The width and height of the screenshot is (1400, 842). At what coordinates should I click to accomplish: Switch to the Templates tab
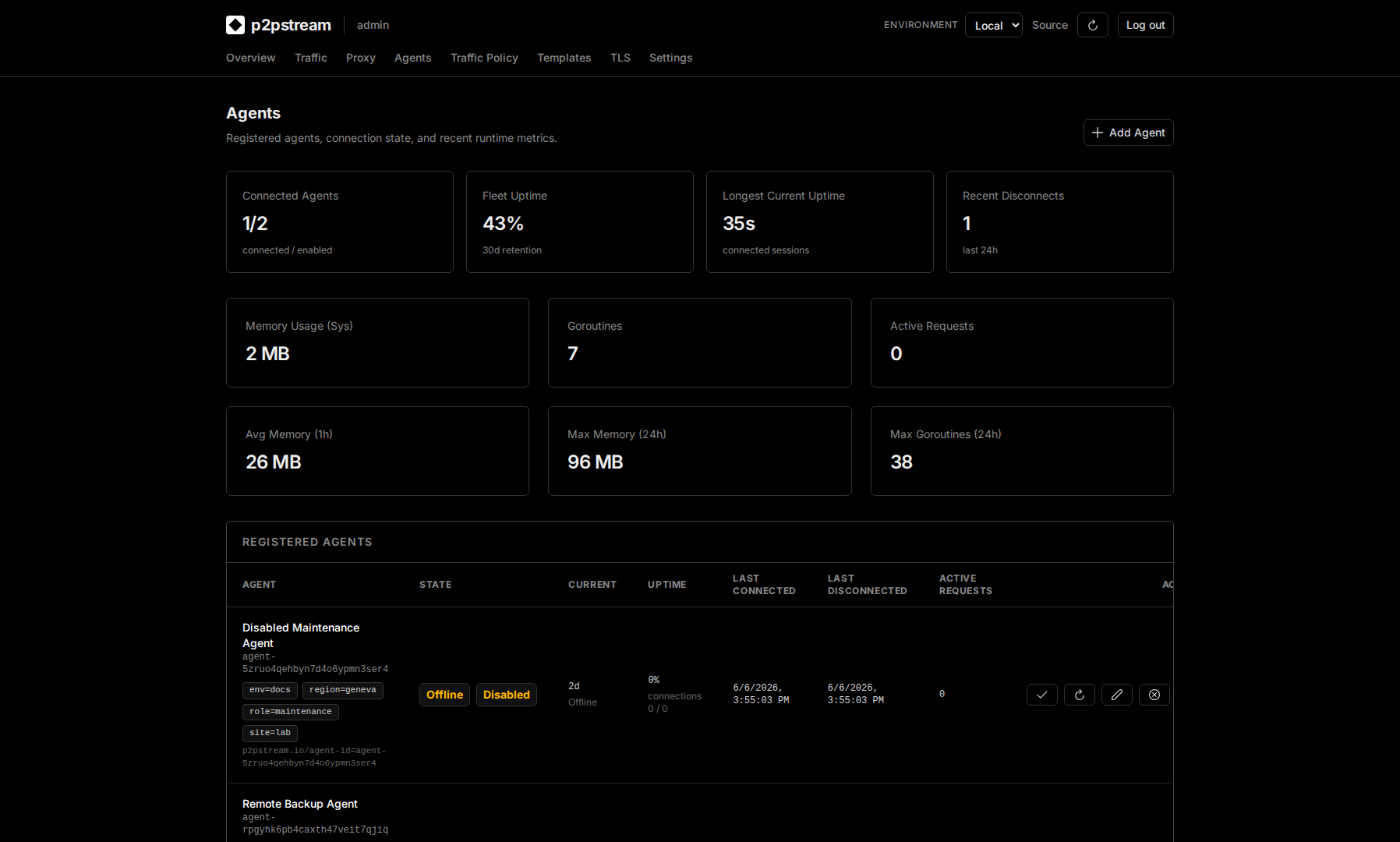(x=564, y=58)
